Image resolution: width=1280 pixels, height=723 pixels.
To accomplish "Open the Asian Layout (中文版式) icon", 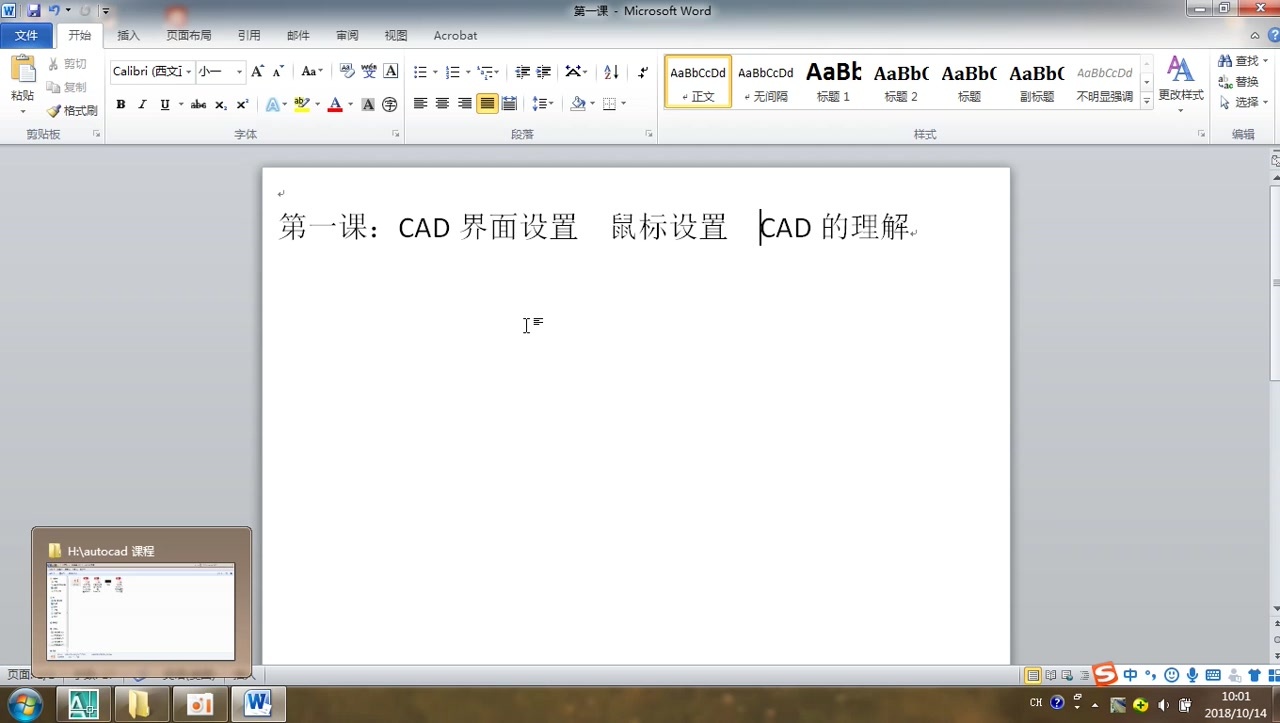I will pos(575,72).
